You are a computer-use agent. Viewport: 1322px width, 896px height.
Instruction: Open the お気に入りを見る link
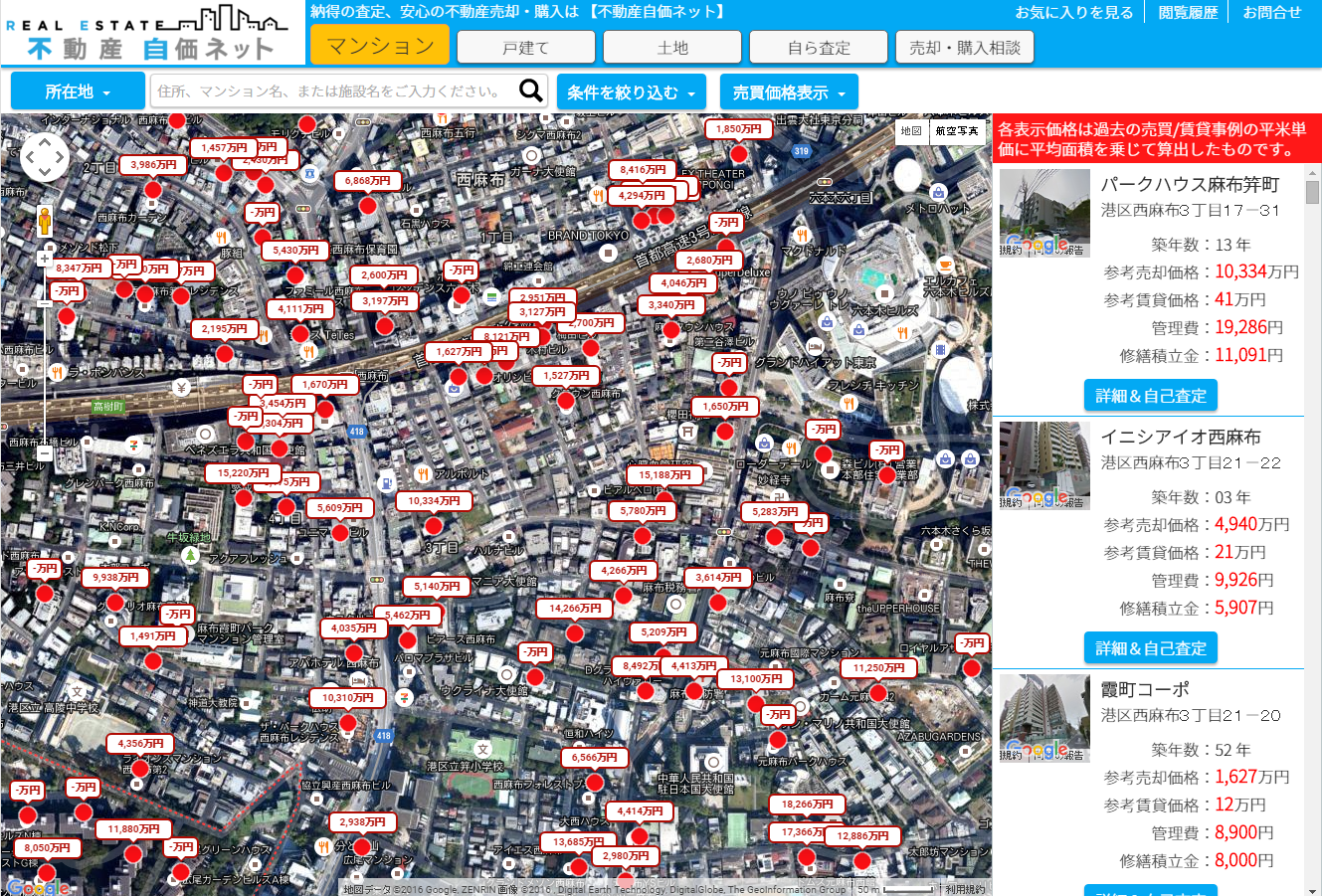[1073, 13]
